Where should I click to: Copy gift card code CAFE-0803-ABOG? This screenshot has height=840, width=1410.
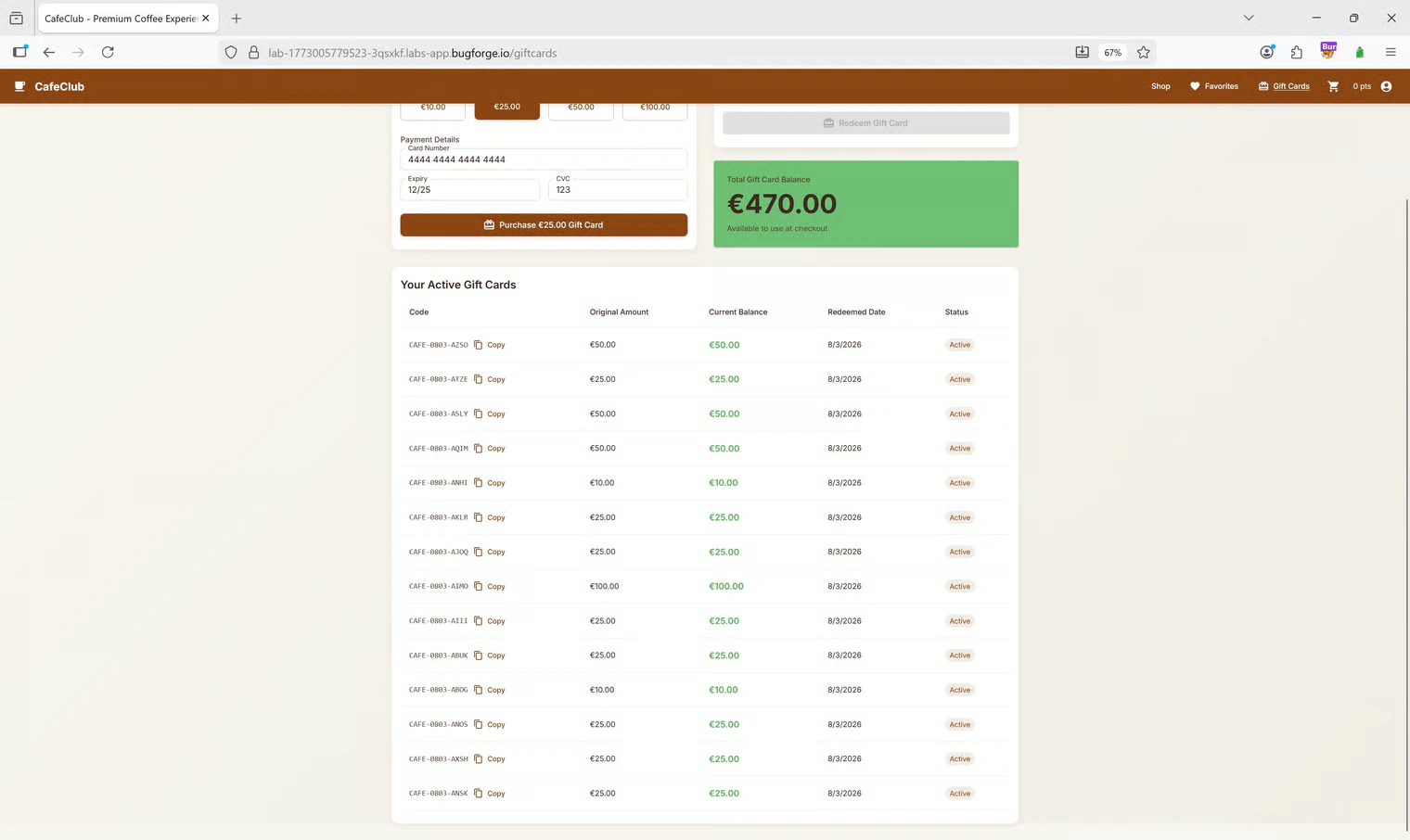[x=490, y=690]
